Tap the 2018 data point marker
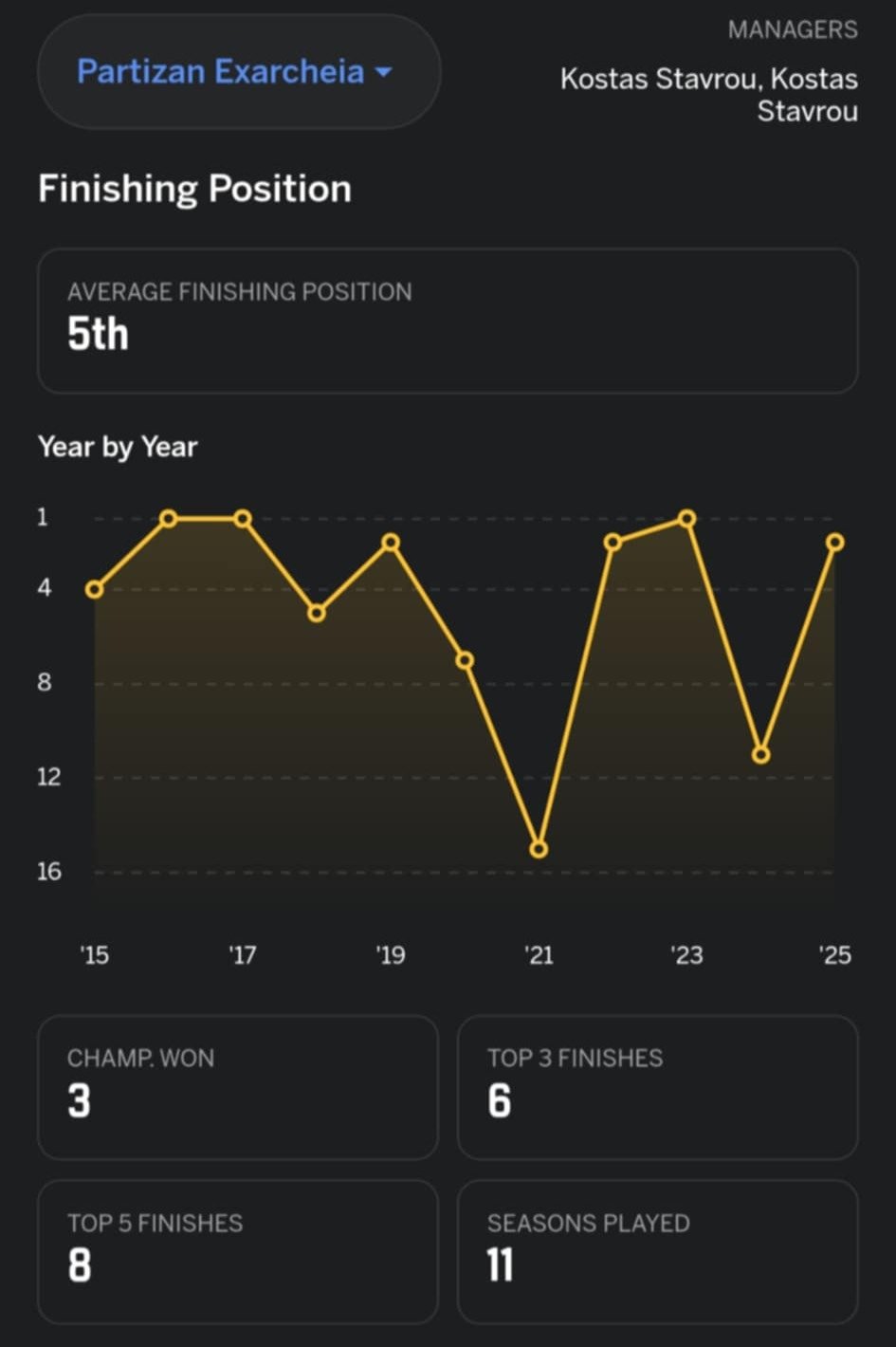Screen dimensions: 896x1347 317,614
